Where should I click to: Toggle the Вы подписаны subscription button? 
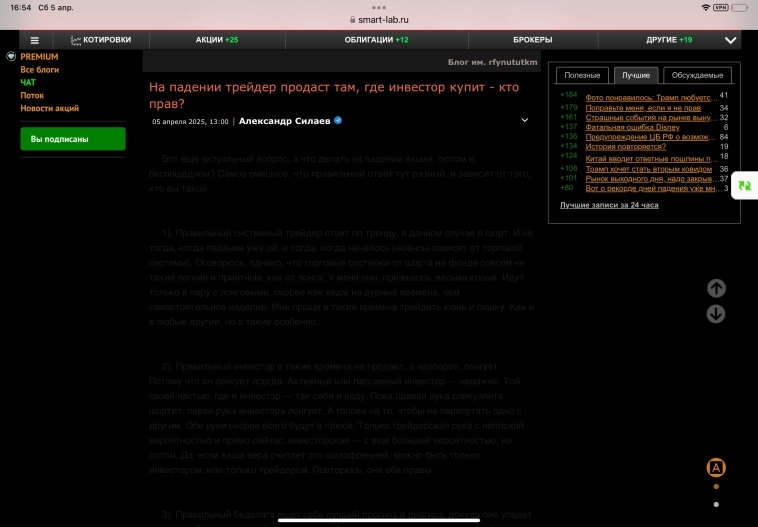73,139
